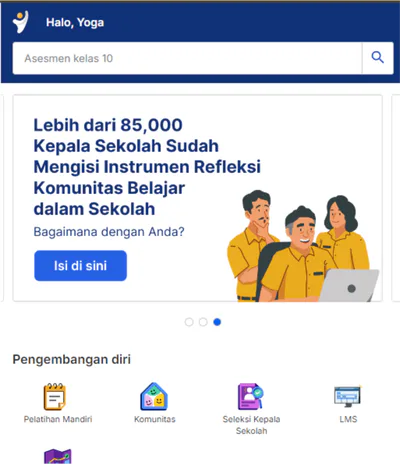The height and width of the screenshot is (464, 400).
Task: Click the "Komunitas" text label
Action: (155, 419)
